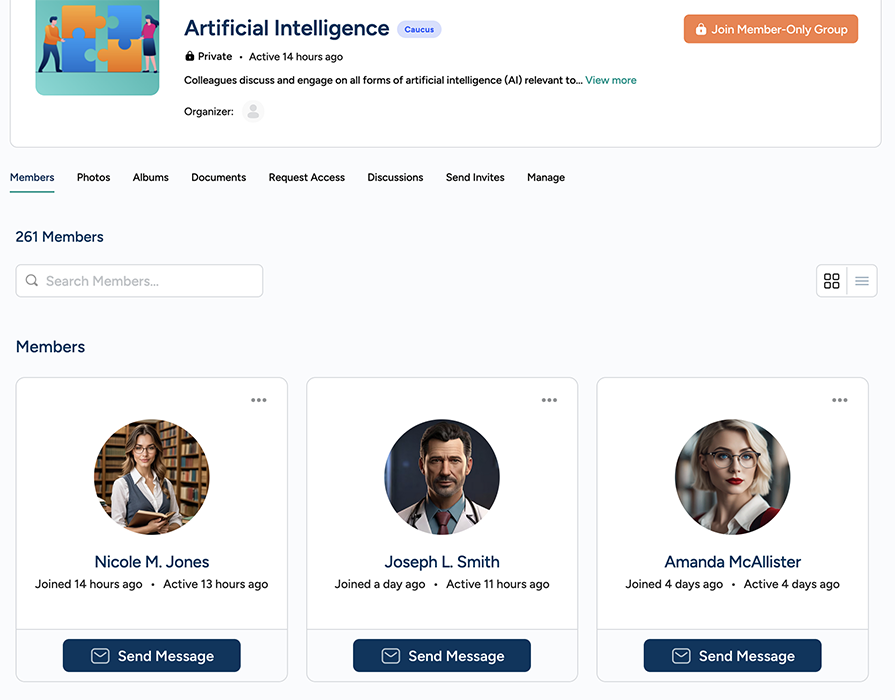Open options menu on Nicole M. Jones card
The height and width of the screenshot is (700, 895).
259,400
